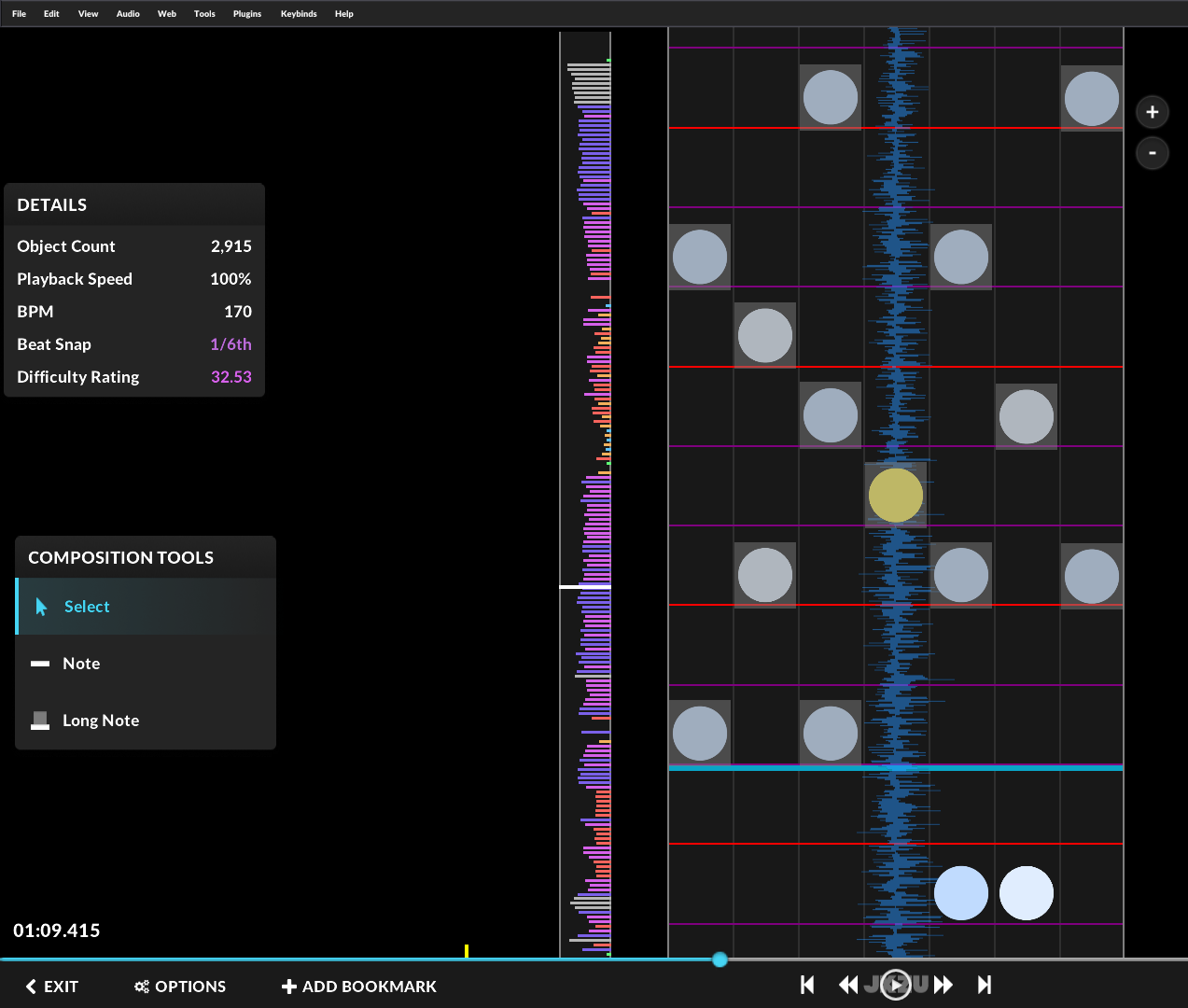Click the 1/6th Beat Snap value

coord(231,344)
